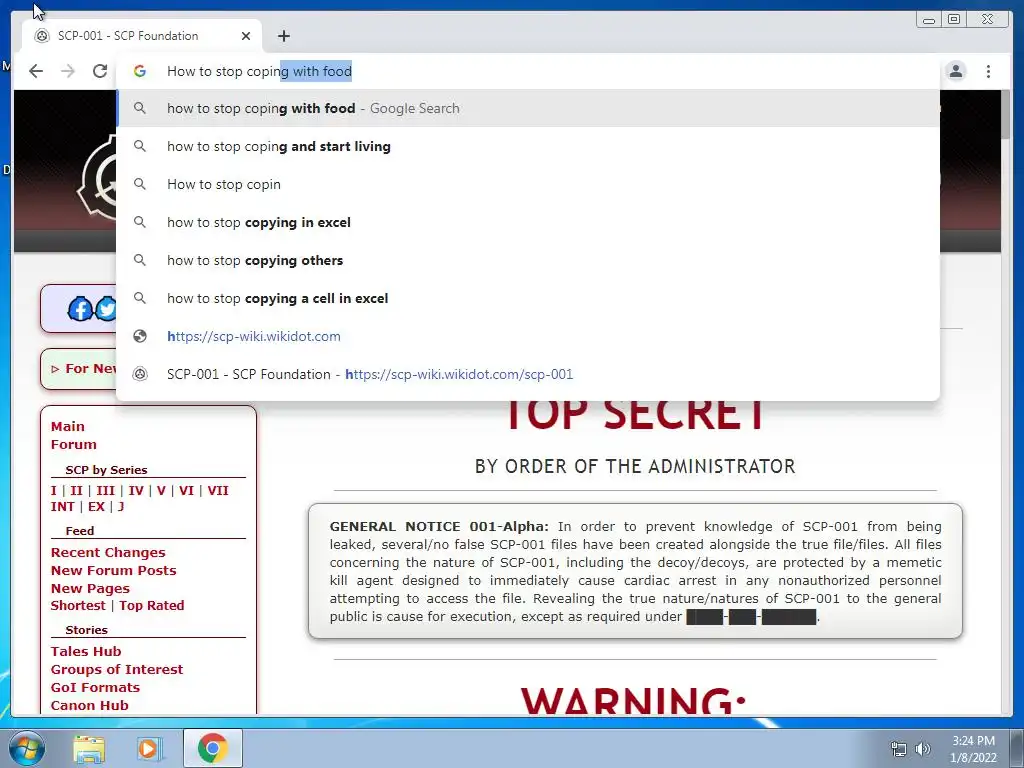Click the page vertical scrollbar thumb
This screenshot has width=1024, height=768.
(1006, 114)
